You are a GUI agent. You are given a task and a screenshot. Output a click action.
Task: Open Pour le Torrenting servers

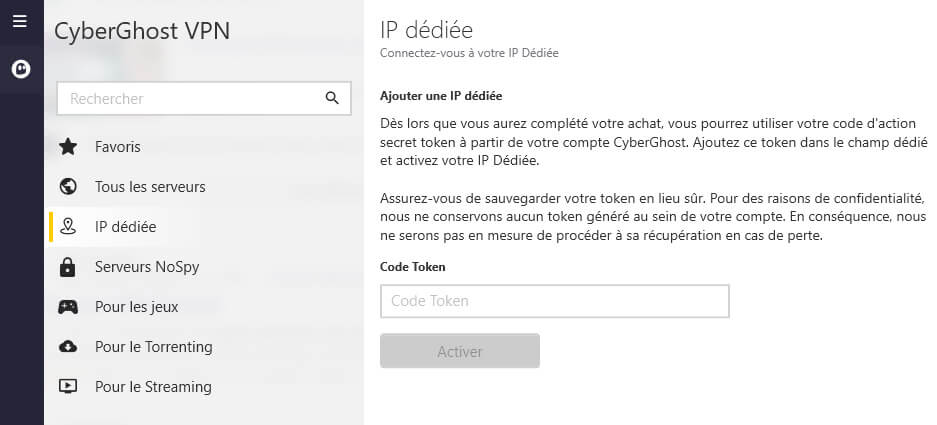(x=204, y=347)
